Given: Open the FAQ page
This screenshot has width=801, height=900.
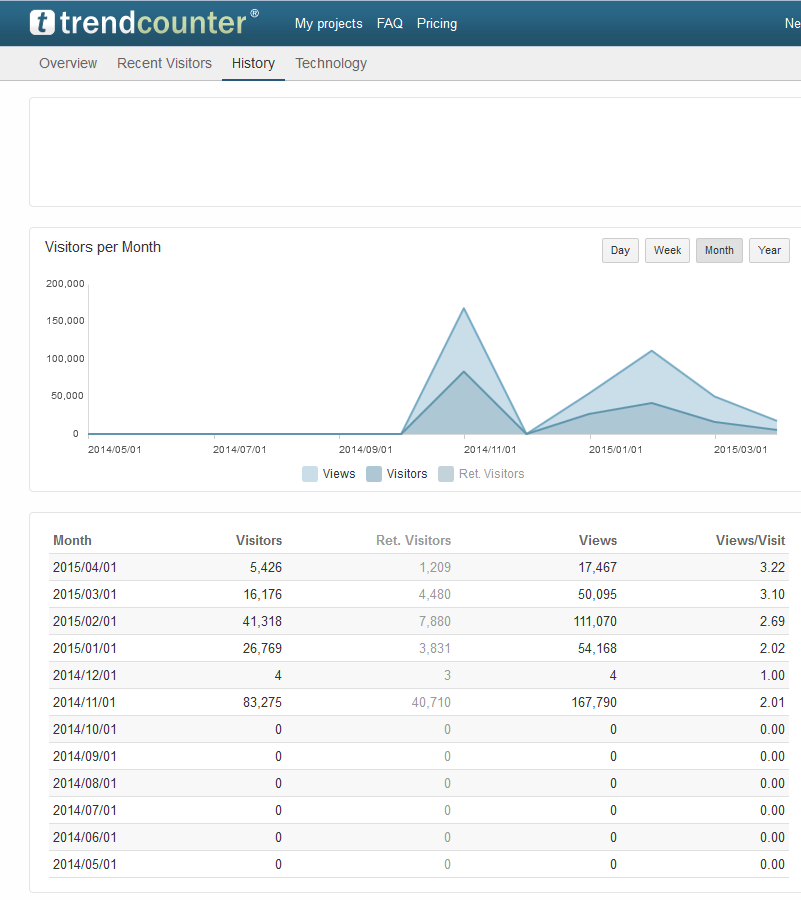Looking at the screenshot, I should pos(390,23).
